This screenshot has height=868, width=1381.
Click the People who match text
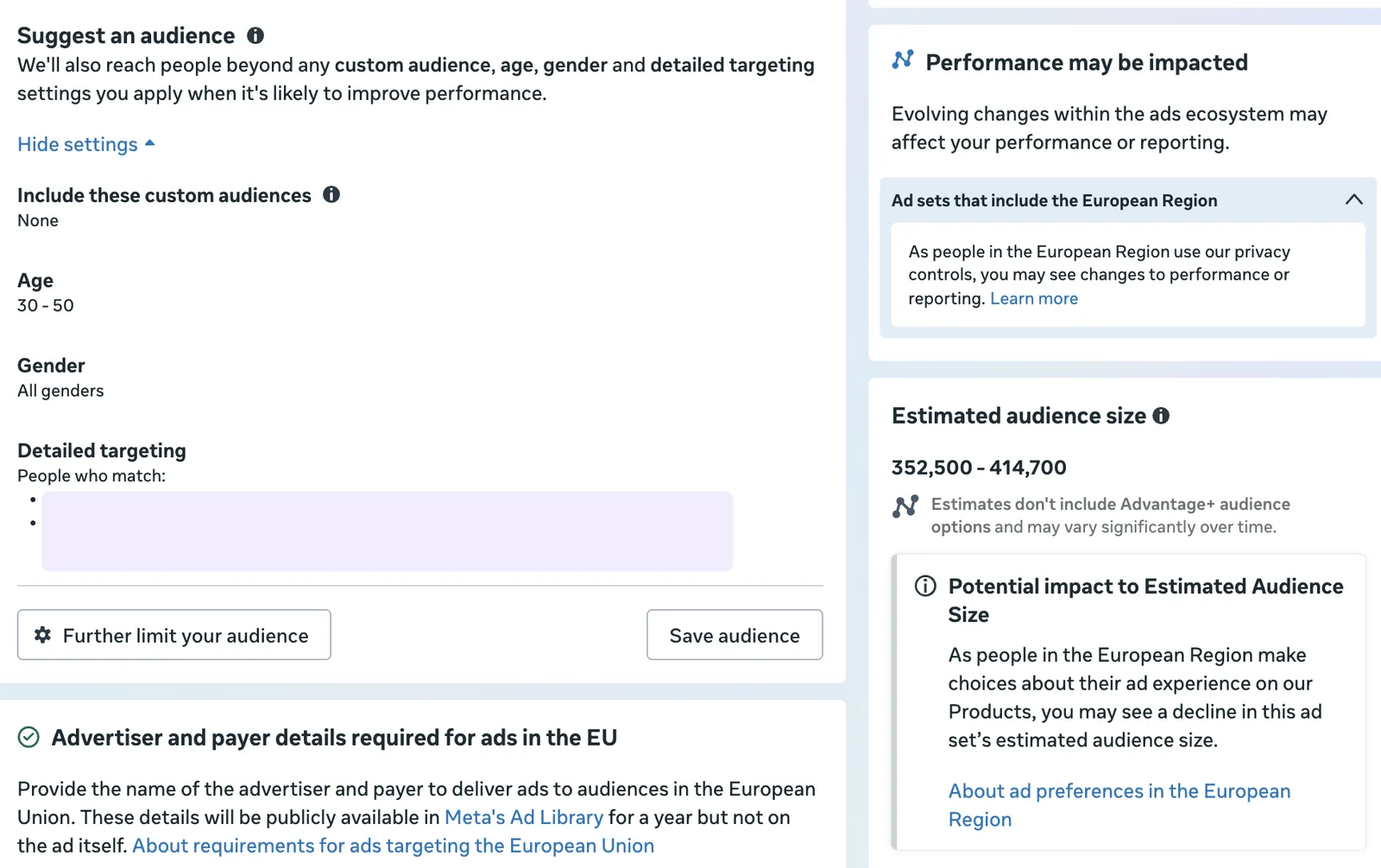[91, 476]
